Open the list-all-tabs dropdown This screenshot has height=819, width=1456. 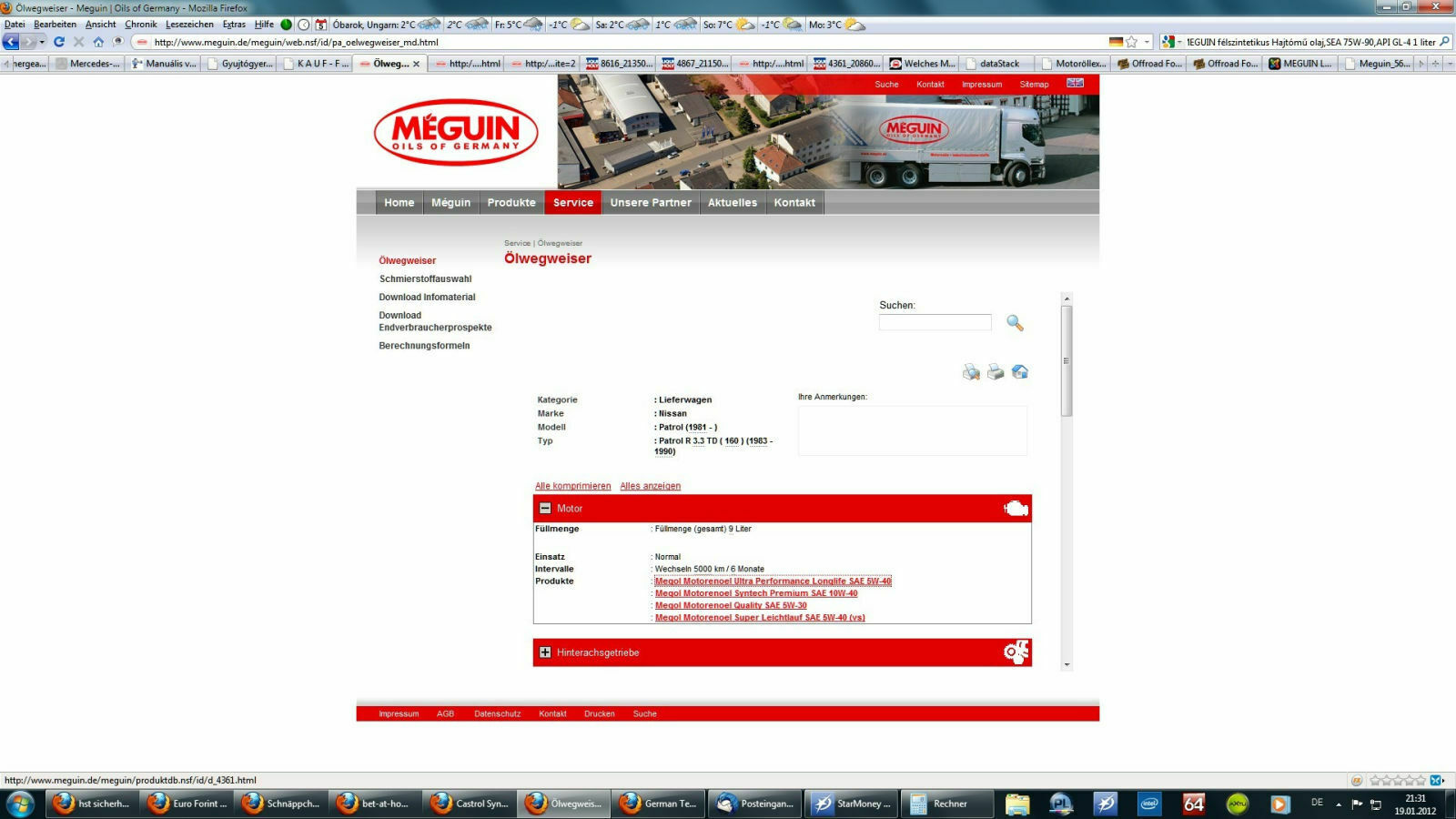1450,64
